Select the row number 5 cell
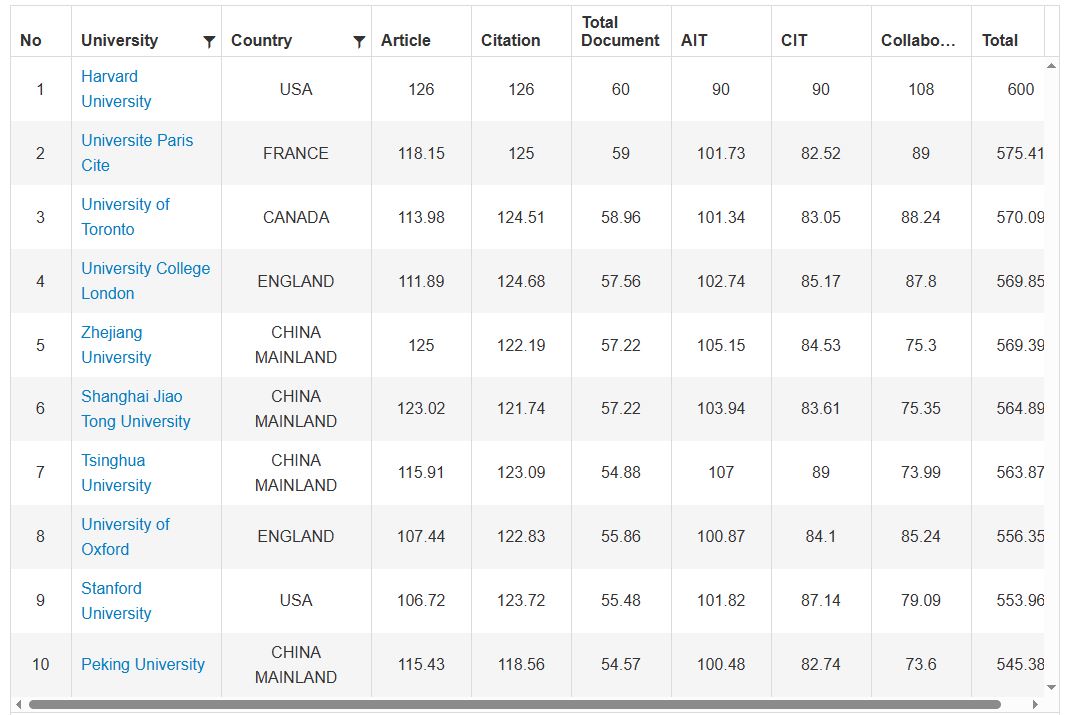This screenshot has width=1076, height=715. coord(40,345)
